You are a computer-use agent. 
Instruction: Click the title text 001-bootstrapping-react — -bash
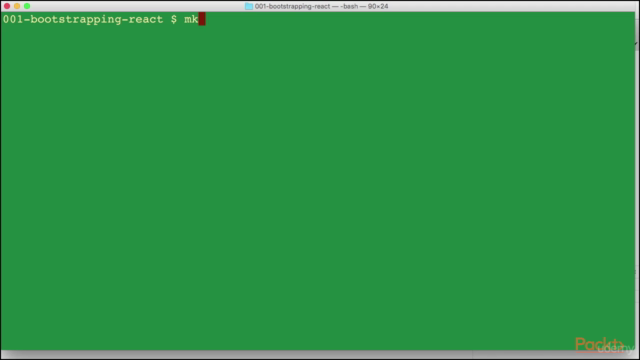[x=306, y=6]
